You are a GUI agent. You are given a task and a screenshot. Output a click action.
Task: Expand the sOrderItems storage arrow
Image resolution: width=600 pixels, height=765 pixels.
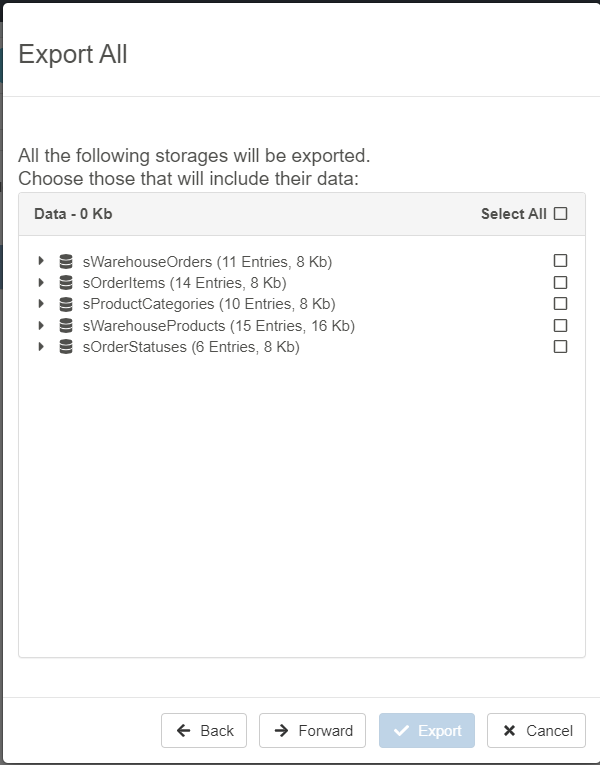[41, 282]
